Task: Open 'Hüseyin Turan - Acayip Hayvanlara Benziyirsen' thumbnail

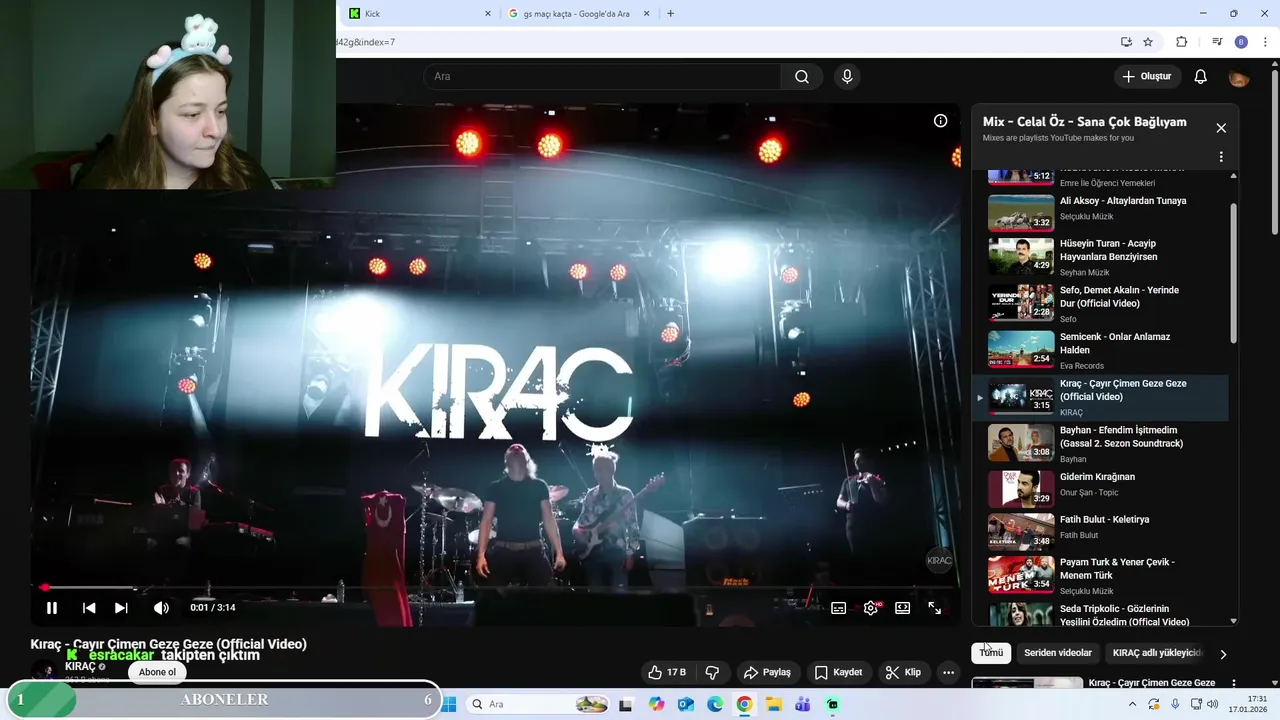Action: tap(1021, 256)
